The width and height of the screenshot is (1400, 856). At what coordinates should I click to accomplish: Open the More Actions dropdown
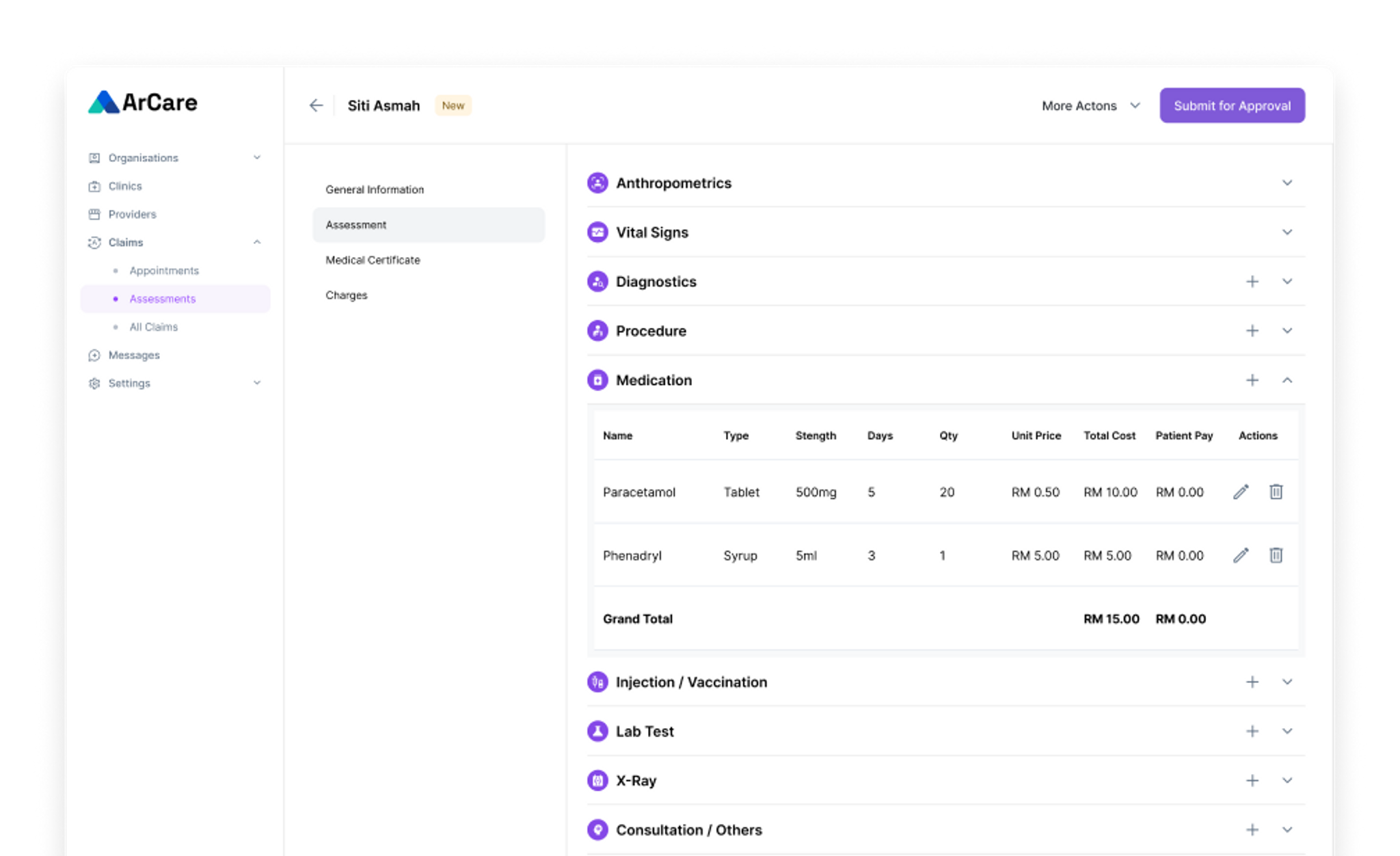coord(1090,106)
